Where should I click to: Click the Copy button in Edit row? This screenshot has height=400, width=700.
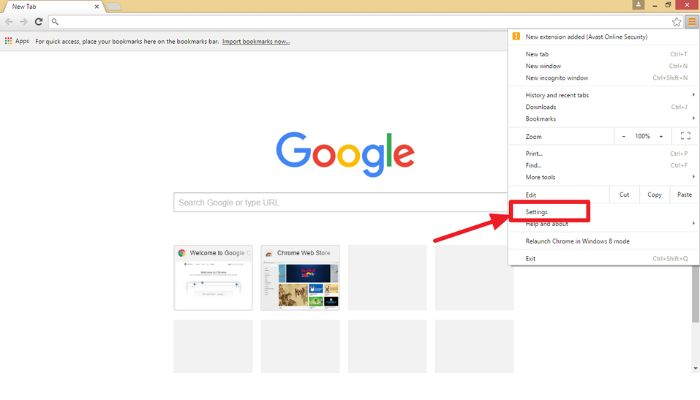(x=654, y=195)
